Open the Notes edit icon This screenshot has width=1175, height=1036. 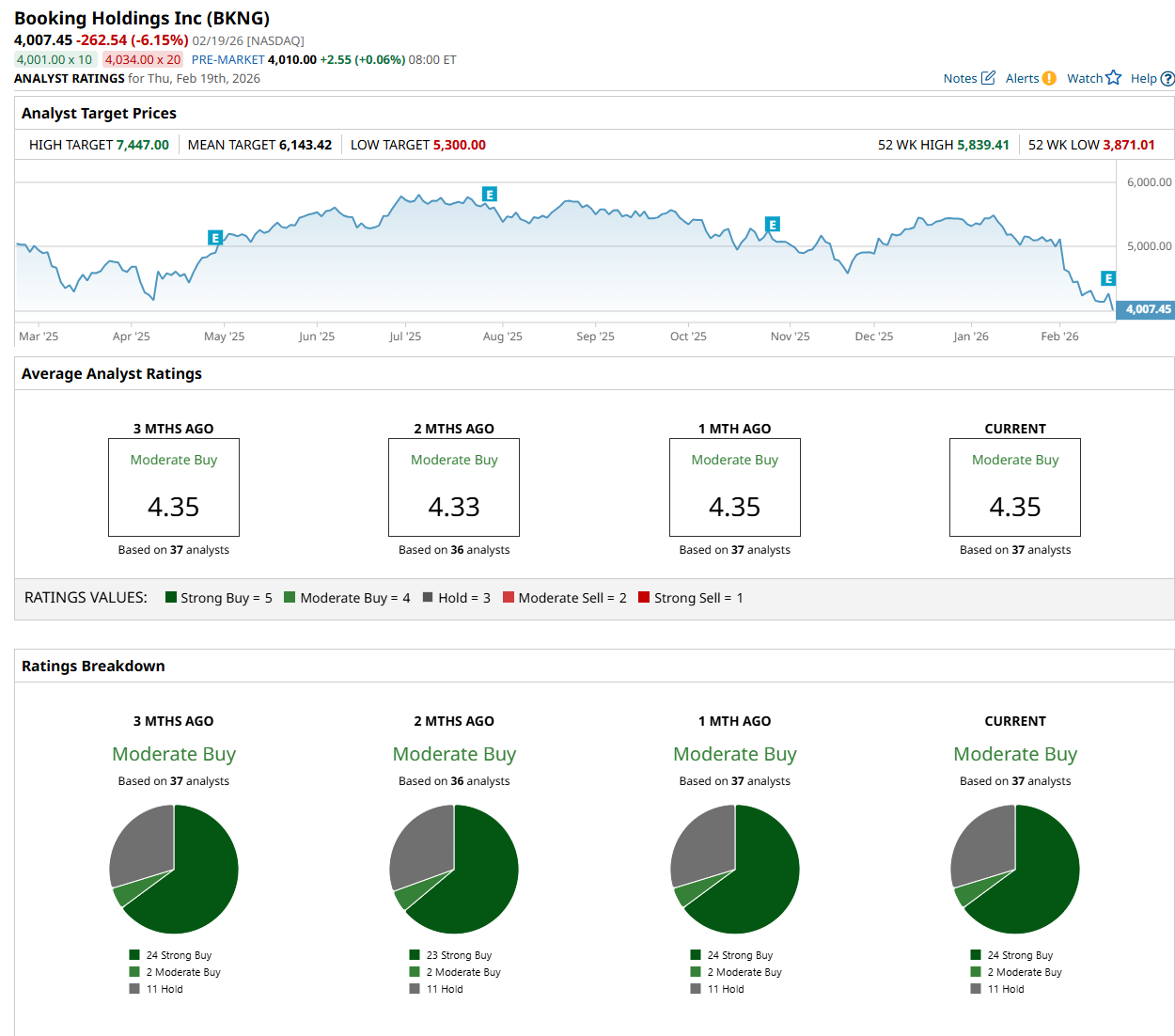[988, 78]
